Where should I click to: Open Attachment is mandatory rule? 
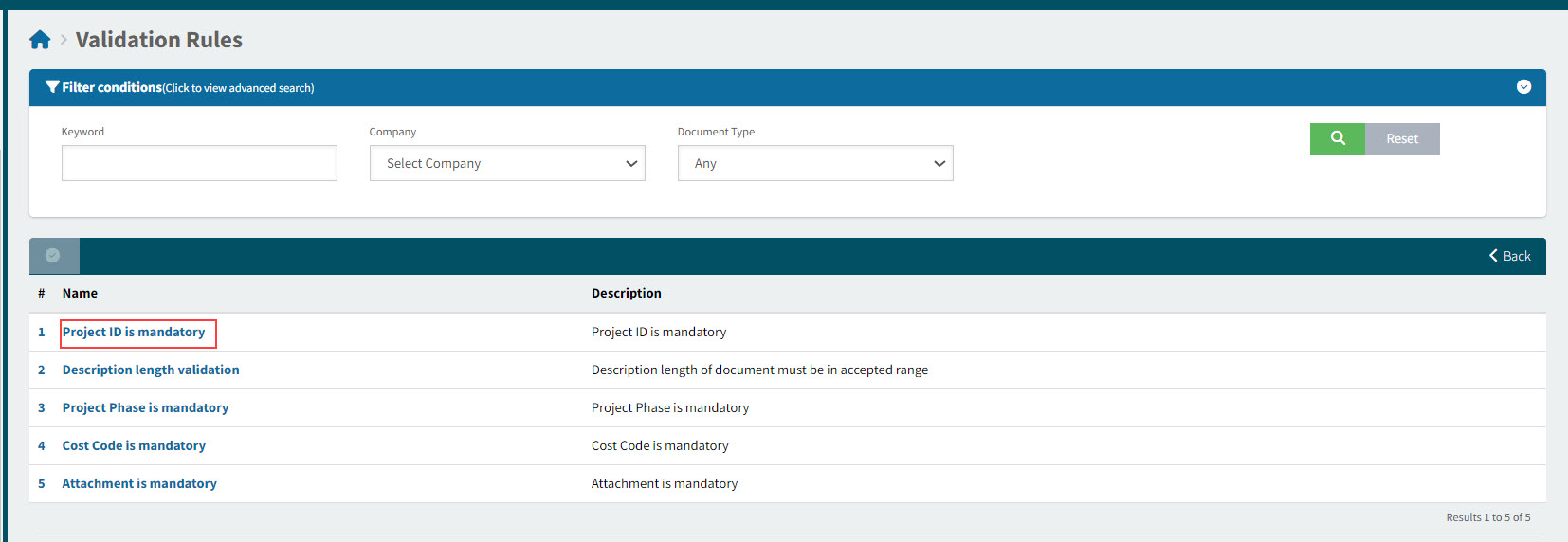[x=139, y=484]
